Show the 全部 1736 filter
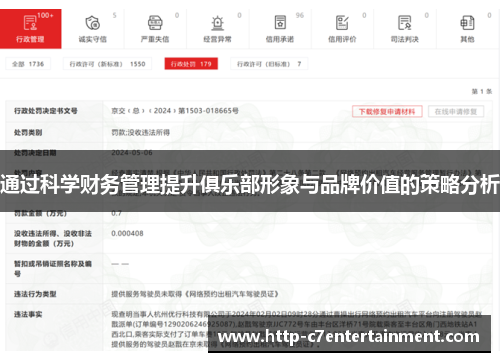The height and width of the screenshot is (362, 500). point(28,64)
